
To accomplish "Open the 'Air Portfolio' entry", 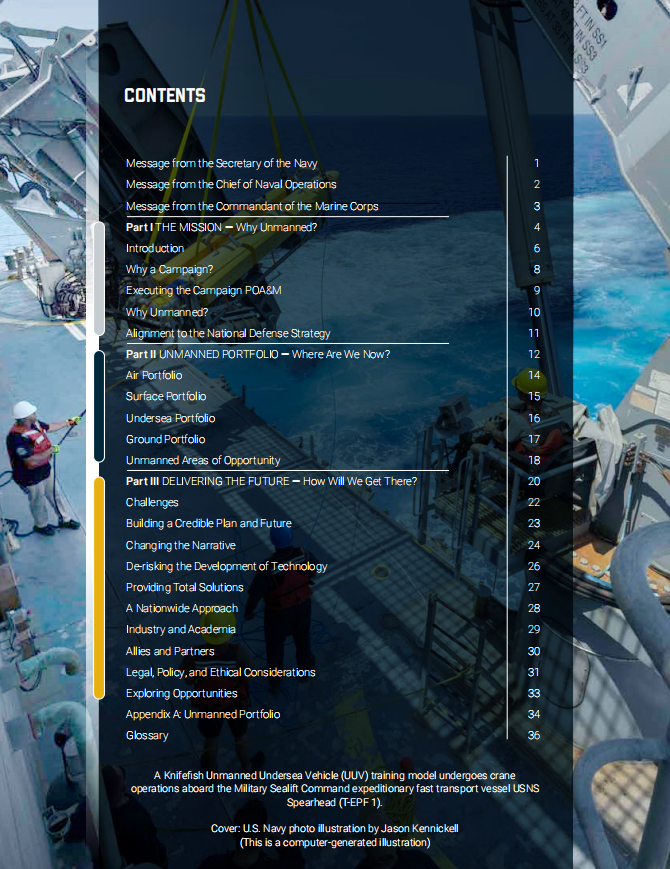I will 154,375.
